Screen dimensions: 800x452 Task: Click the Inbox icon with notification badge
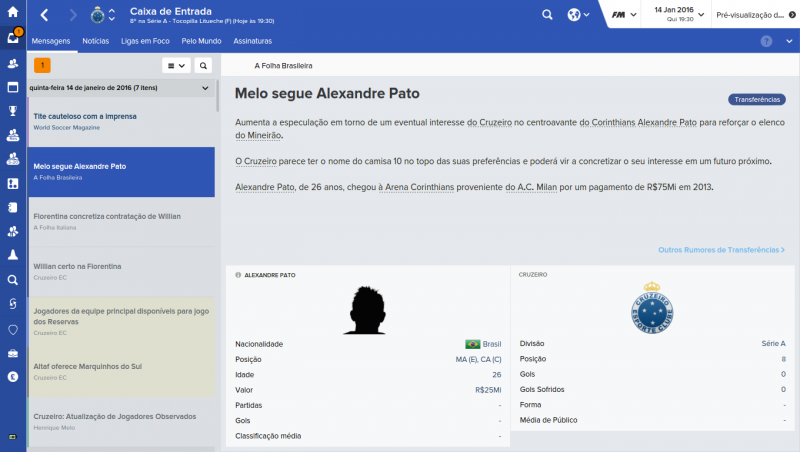(x=13, y=38)
